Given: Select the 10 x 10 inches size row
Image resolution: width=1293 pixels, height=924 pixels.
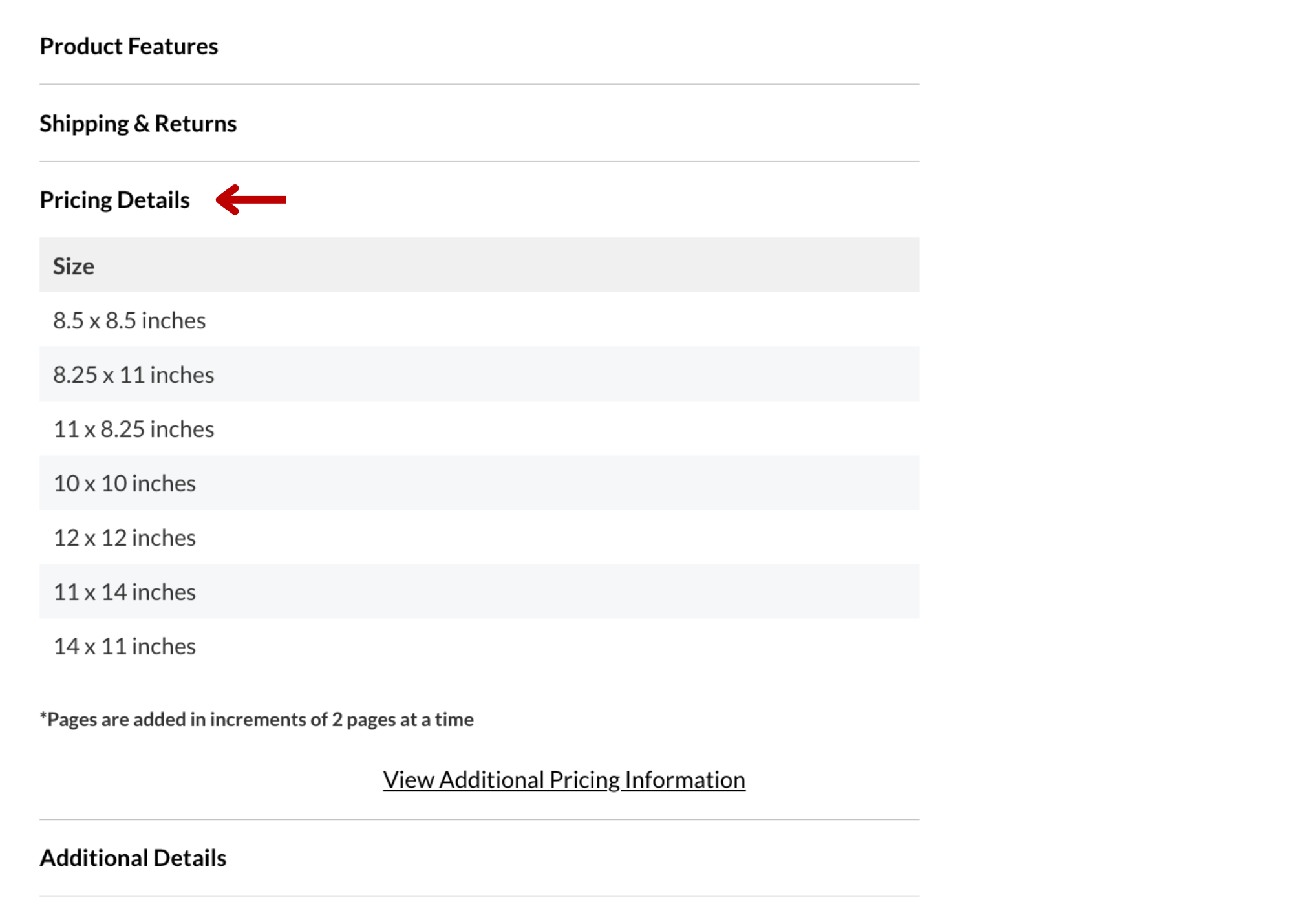Looking at the screenshot, I should 124,482.
